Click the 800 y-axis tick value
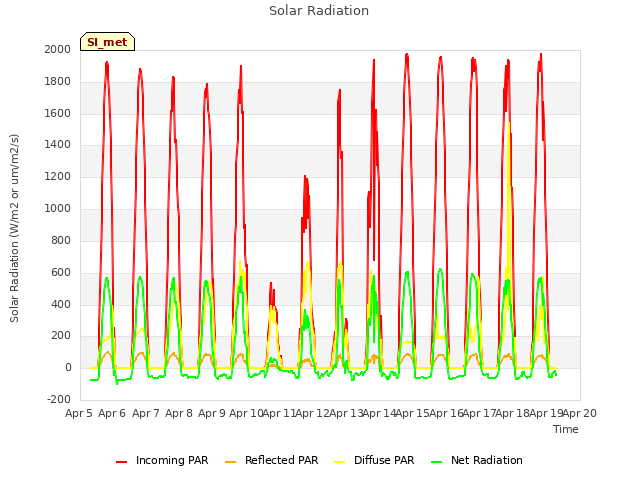 [61, 240]
